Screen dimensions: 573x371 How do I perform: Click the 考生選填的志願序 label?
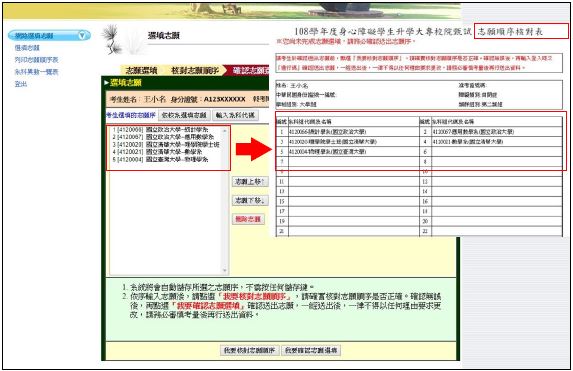131,115
